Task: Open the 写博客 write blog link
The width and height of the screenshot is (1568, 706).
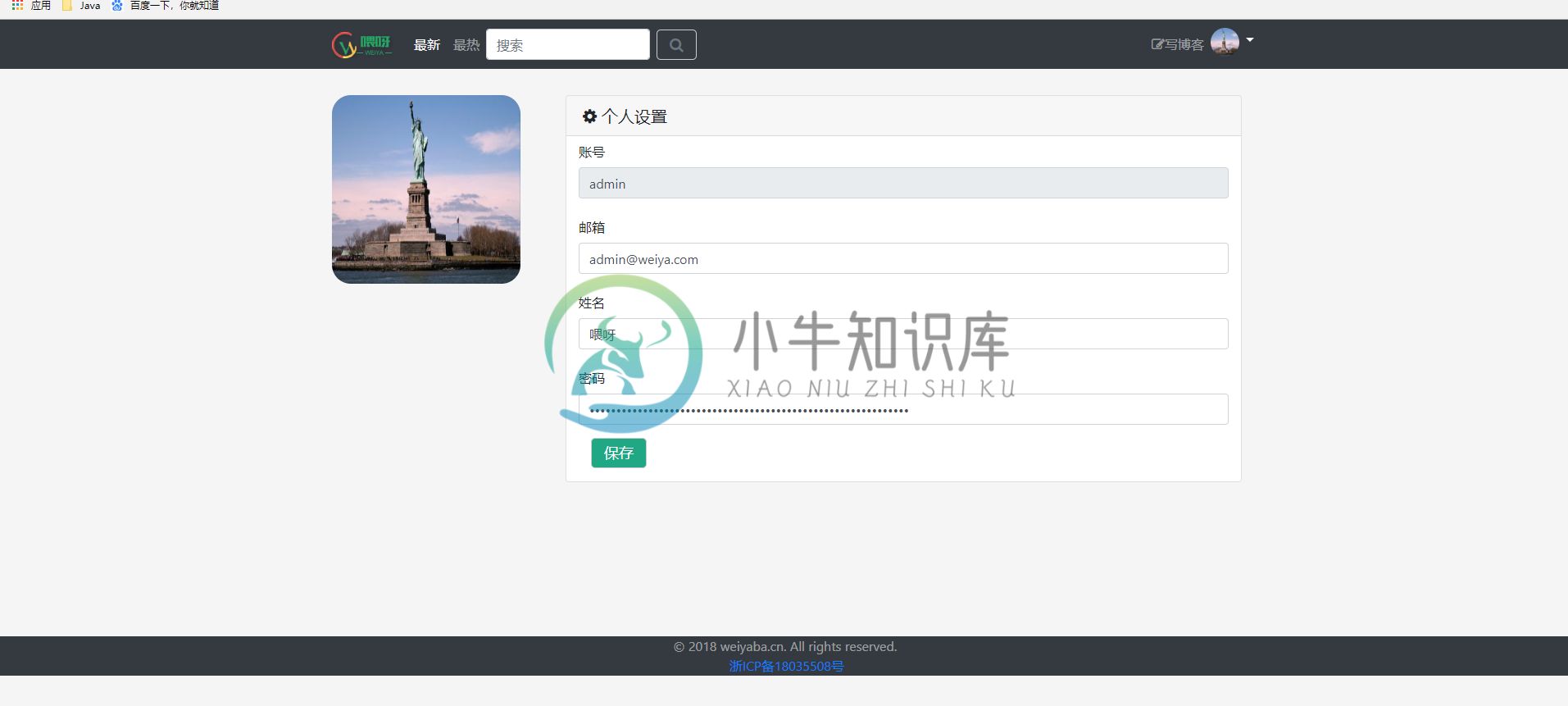Action: coord(1177,44)
